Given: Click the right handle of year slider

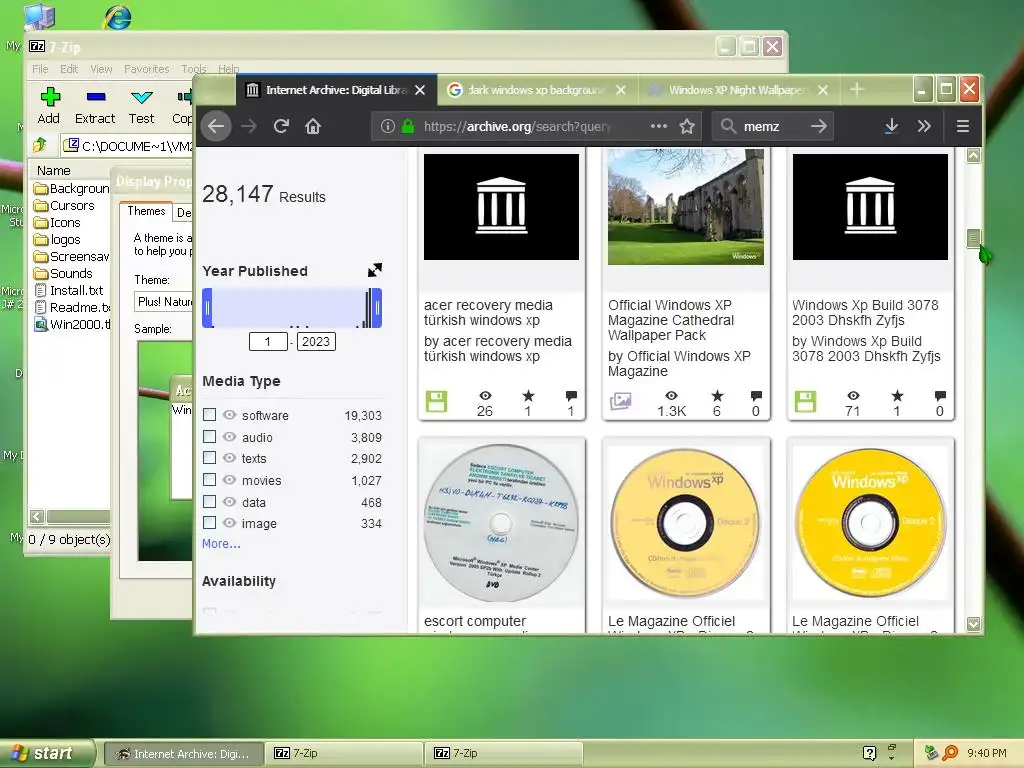Looking at the screenshot, I should pos(377,308).
